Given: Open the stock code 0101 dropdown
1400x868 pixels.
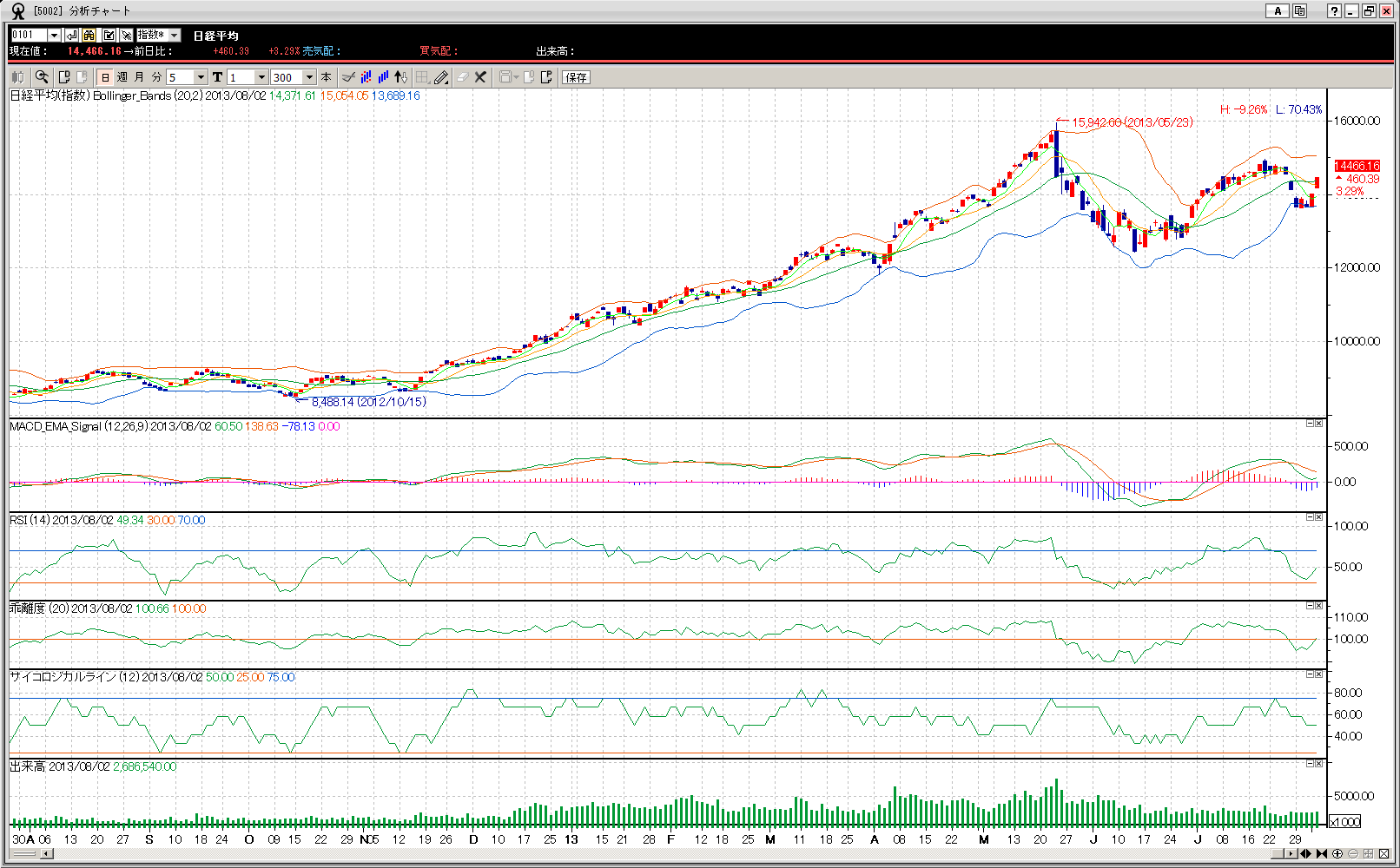Looking at the screenshot, I should (54, 35).
